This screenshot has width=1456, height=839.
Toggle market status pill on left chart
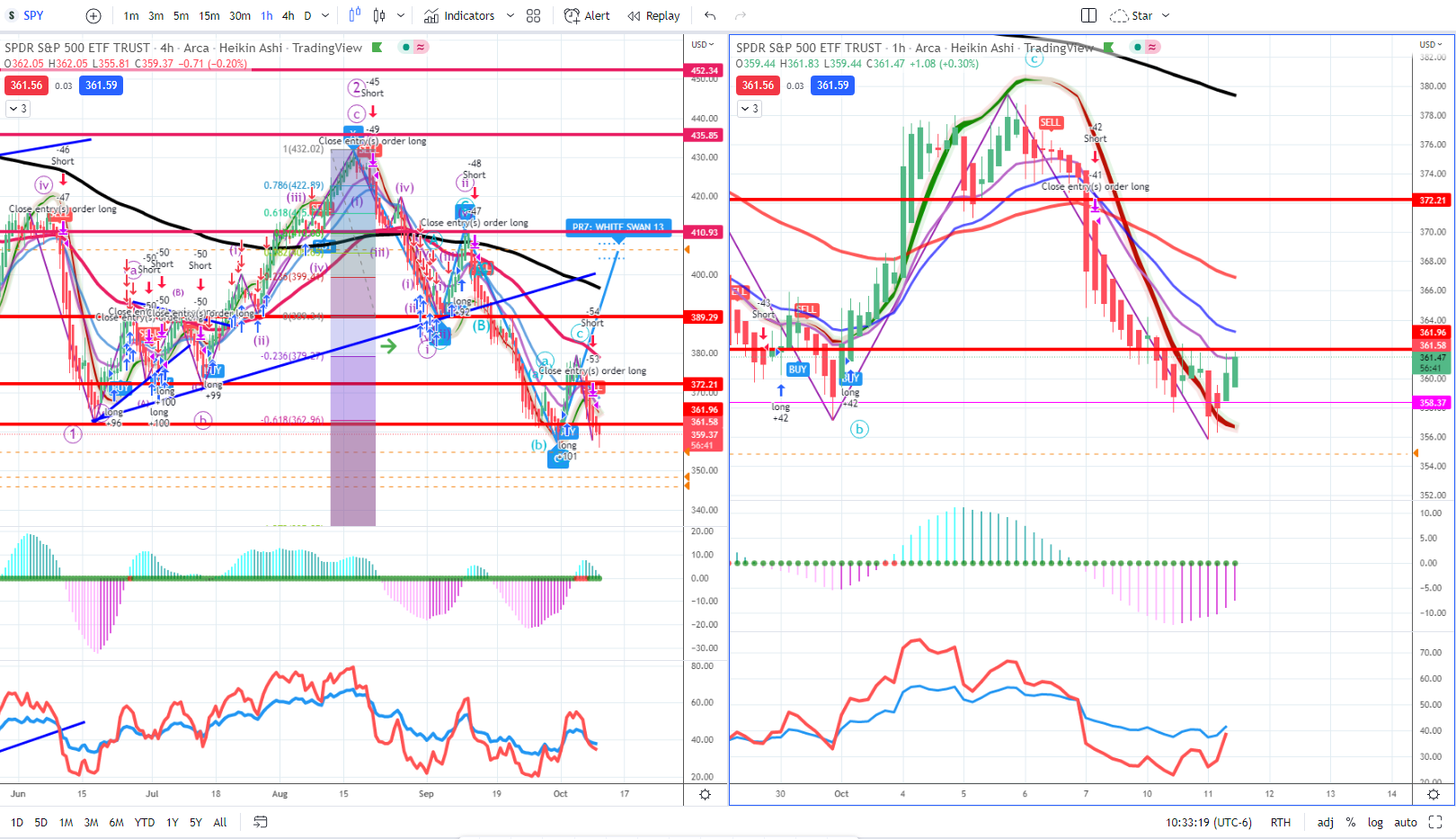click(414, 48)
